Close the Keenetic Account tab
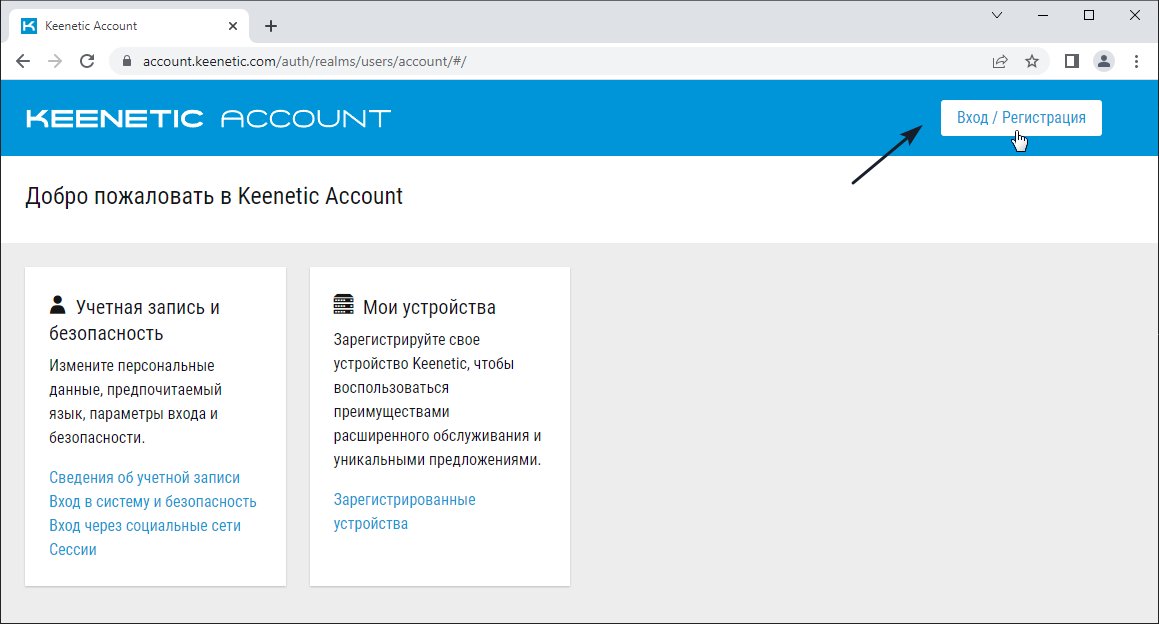Viewport: 1159px width, 624px height. pos(233,26)
